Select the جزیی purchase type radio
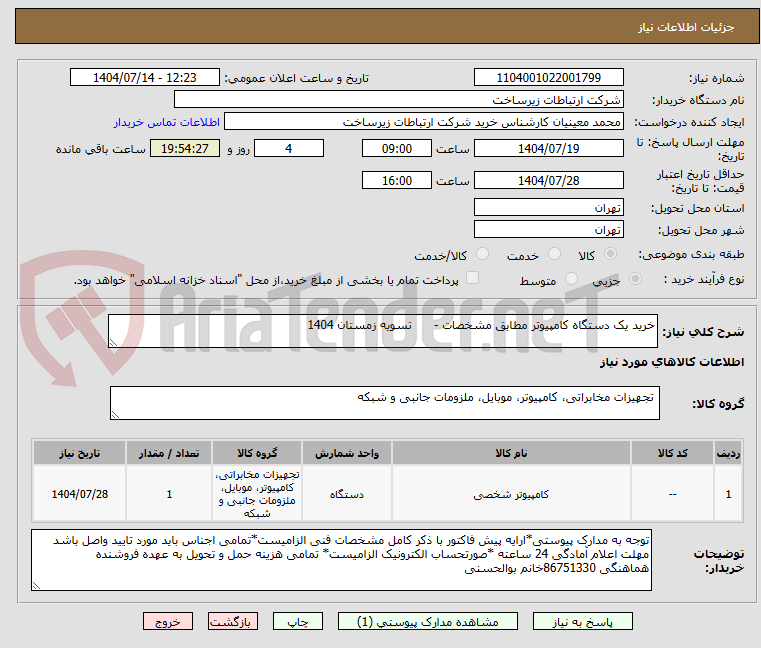 click(635, 279)
